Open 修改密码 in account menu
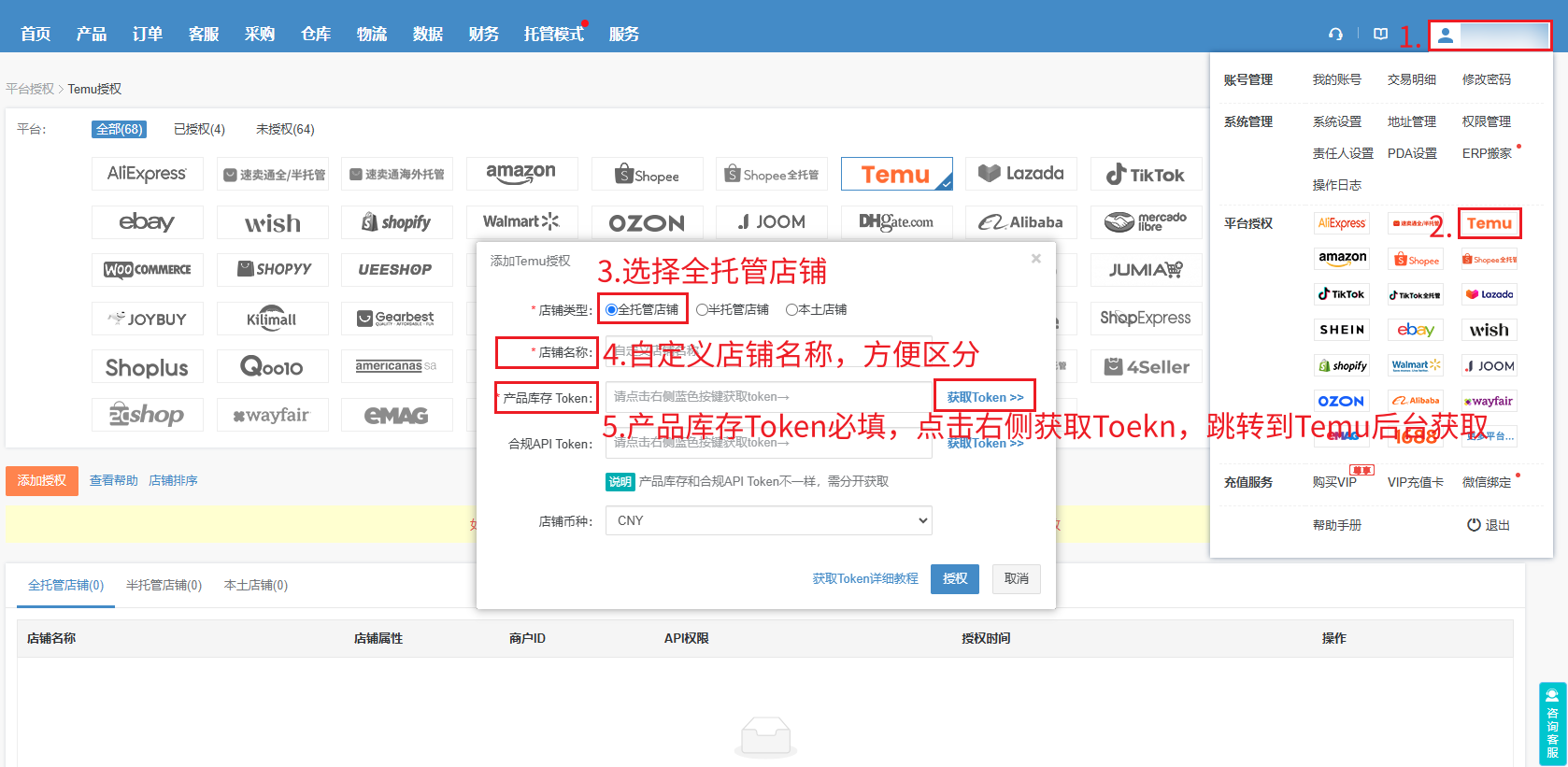This screenshot has width=1568, height=767. 1487,80
